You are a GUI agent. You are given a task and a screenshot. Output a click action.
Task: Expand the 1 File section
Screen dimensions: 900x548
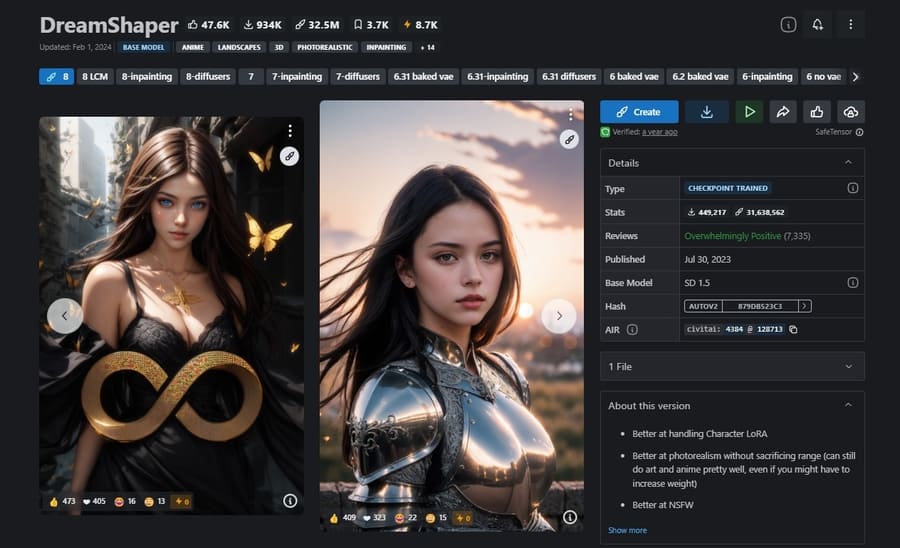732,366
